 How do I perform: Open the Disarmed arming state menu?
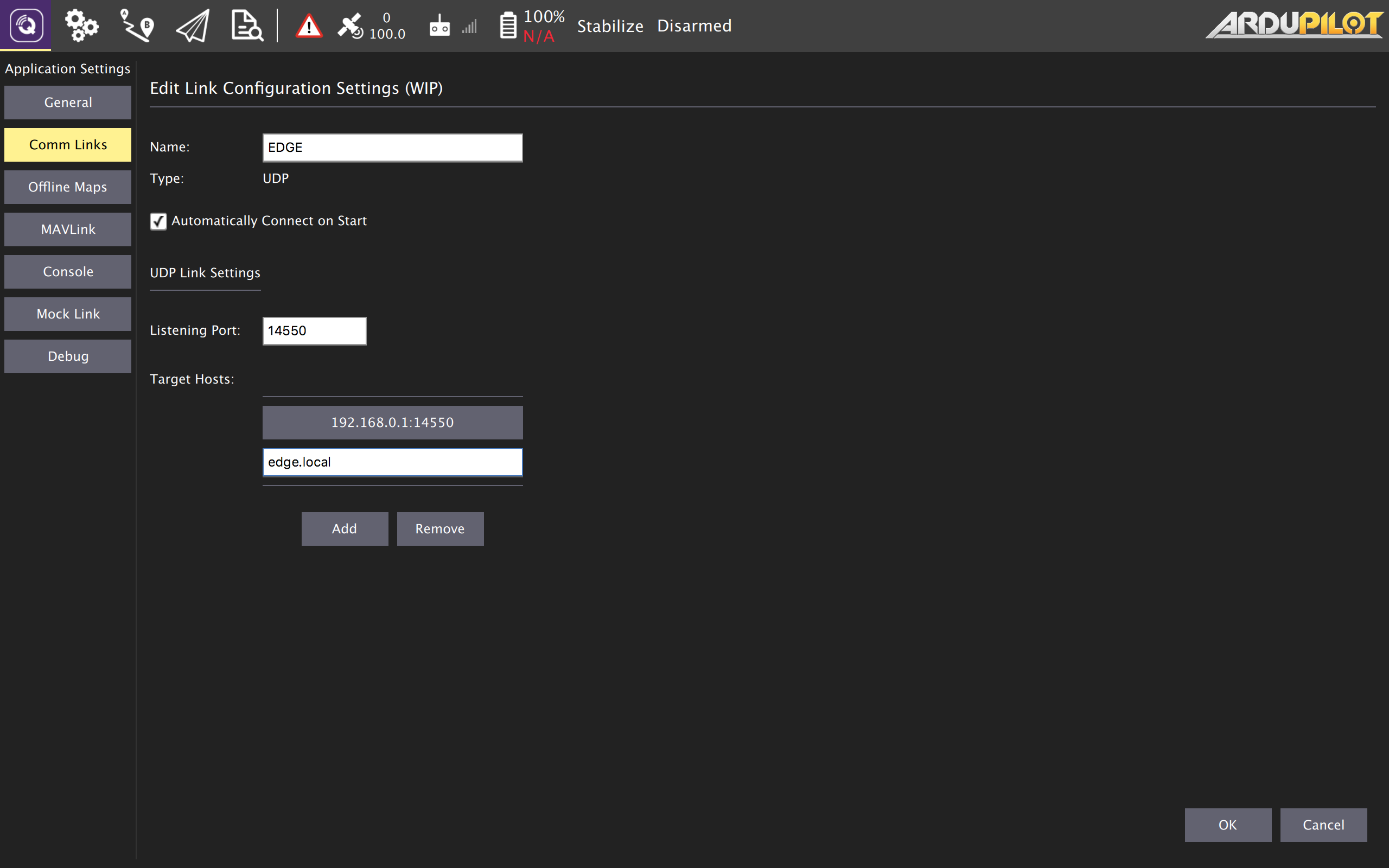tap(694, 26)
